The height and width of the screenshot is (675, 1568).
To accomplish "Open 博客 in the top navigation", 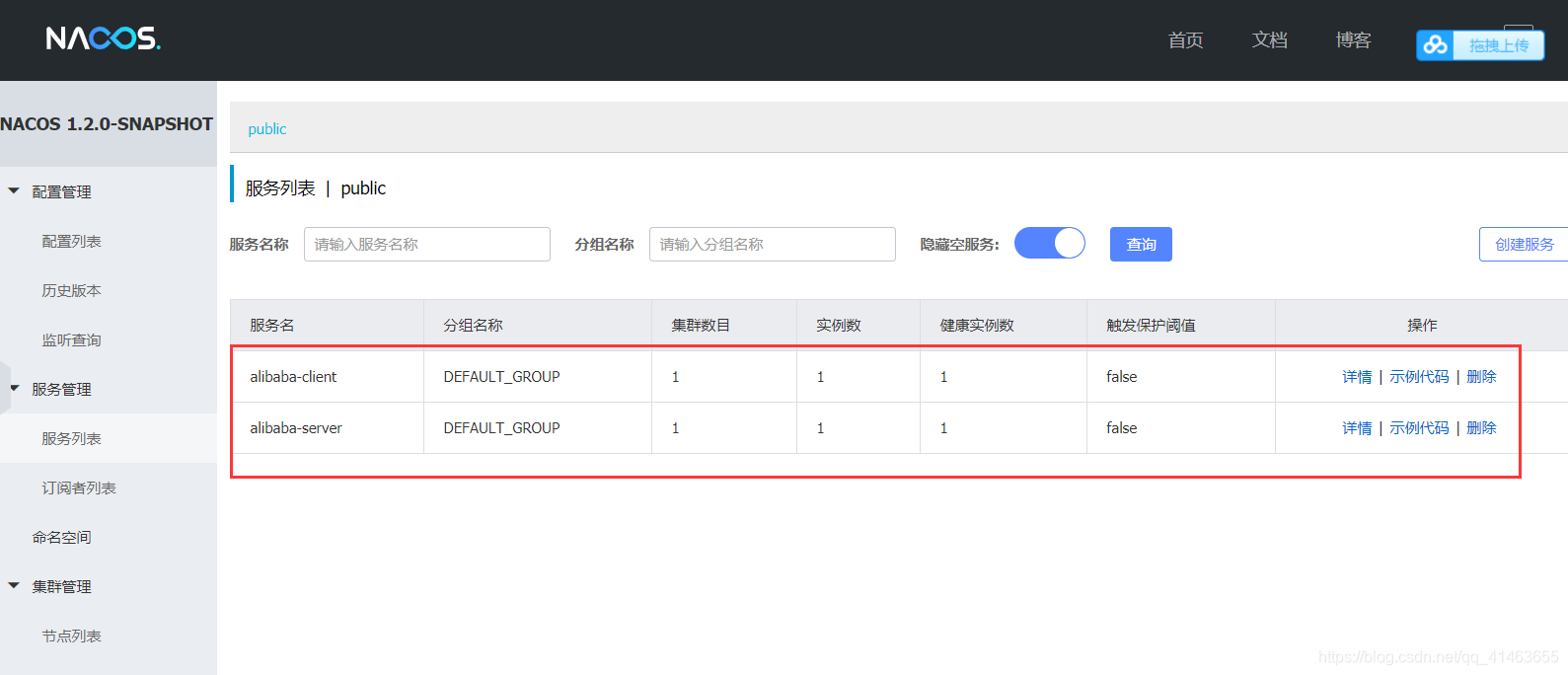I will point(1353,39).
